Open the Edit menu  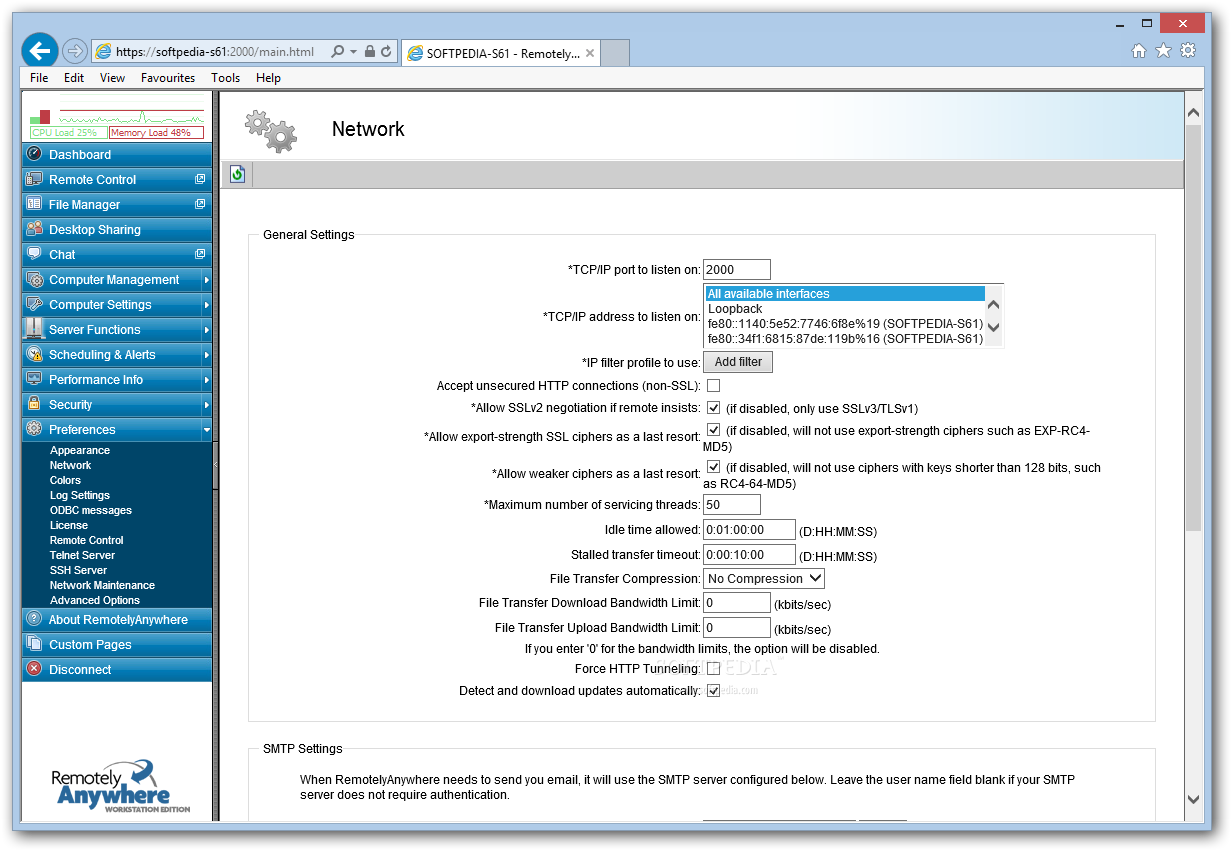74,77
